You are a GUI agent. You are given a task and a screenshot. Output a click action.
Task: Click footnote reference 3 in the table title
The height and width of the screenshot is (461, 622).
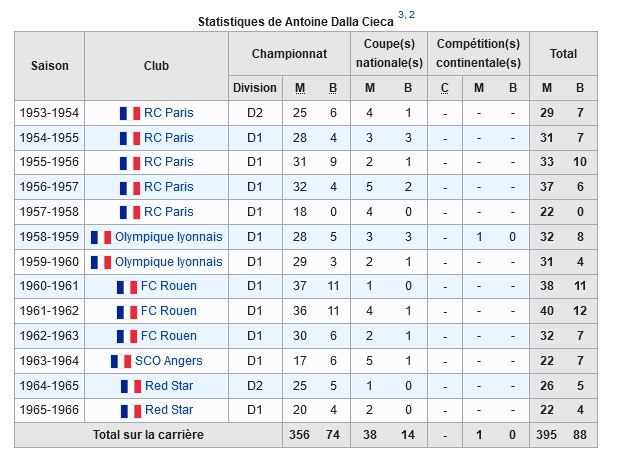[401, 15]
